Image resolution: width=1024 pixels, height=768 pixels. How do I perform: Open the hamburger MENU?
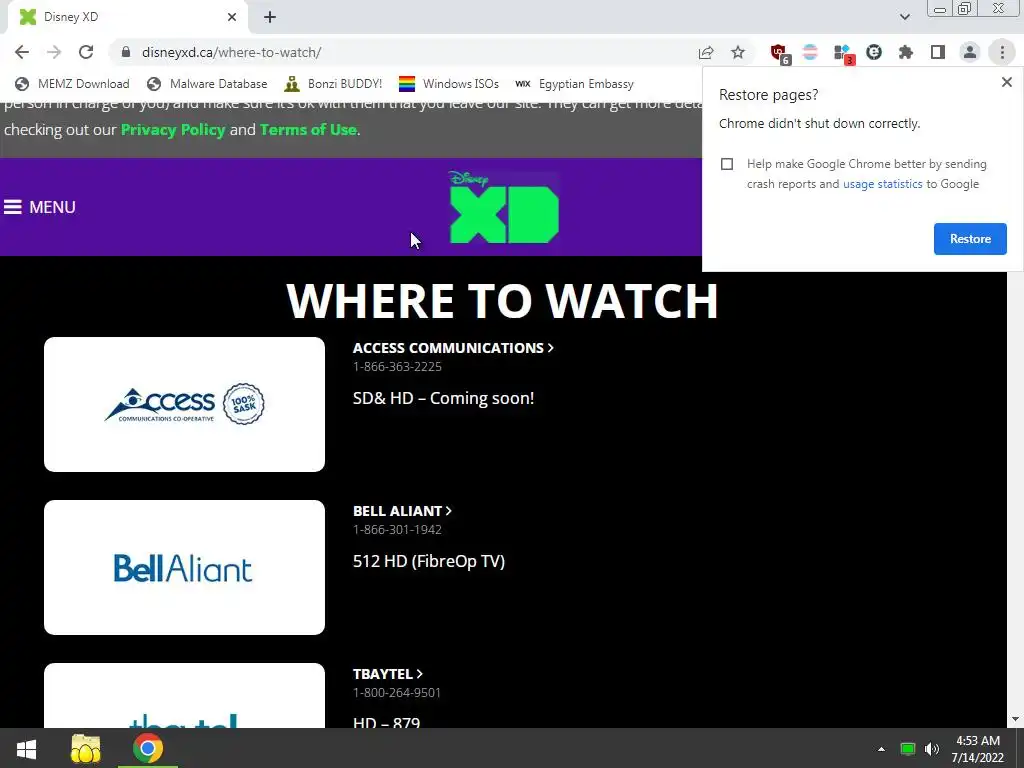[x=40, y=207]
